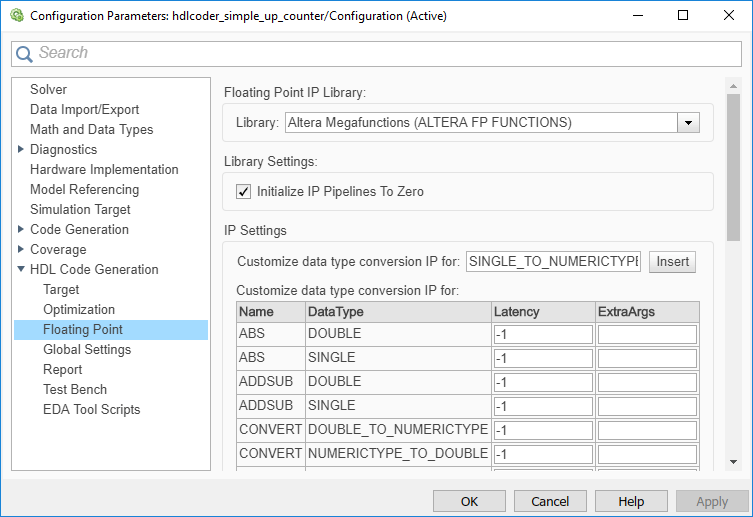Image resolution: width=753 pixels, height=517 pixels.
Task: Edit Latency field for ABS DOUBLE
Action: pos(543,334)
